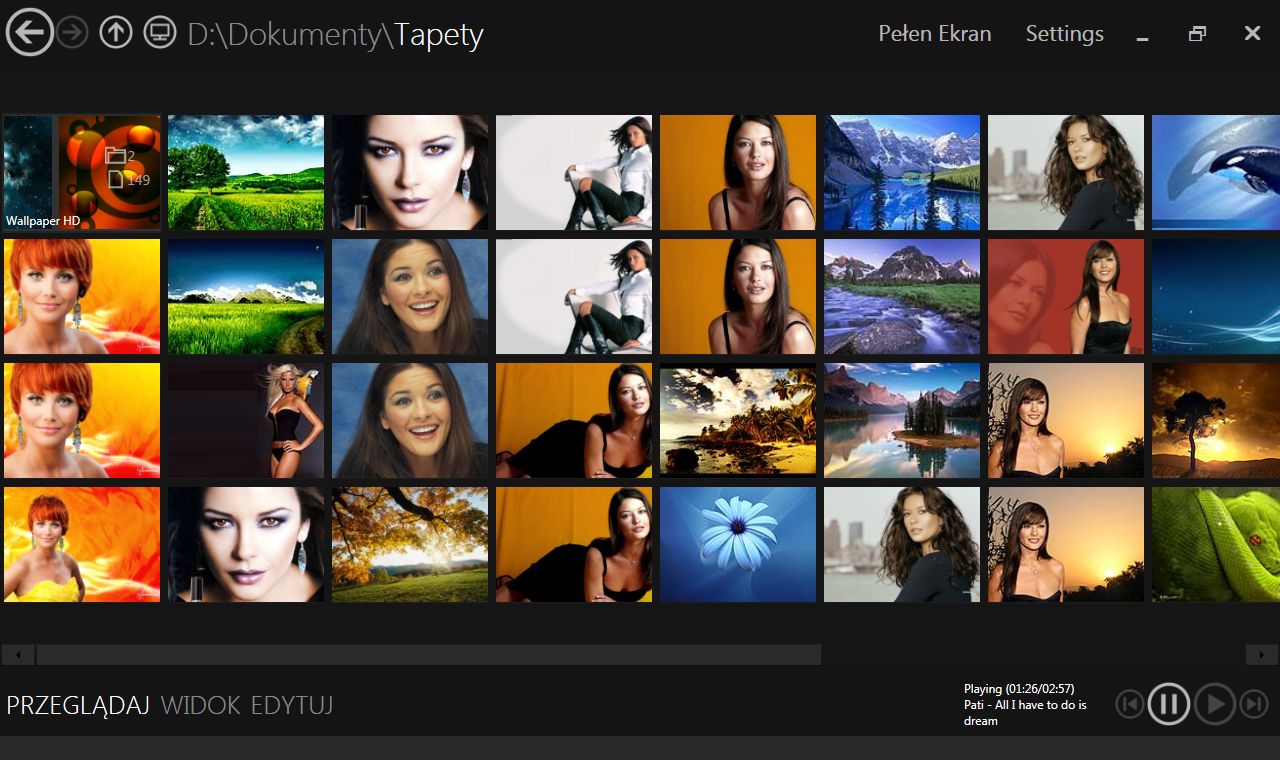Click the play triangle button
Viewport: 1280px width, 760px height.
1215,704
